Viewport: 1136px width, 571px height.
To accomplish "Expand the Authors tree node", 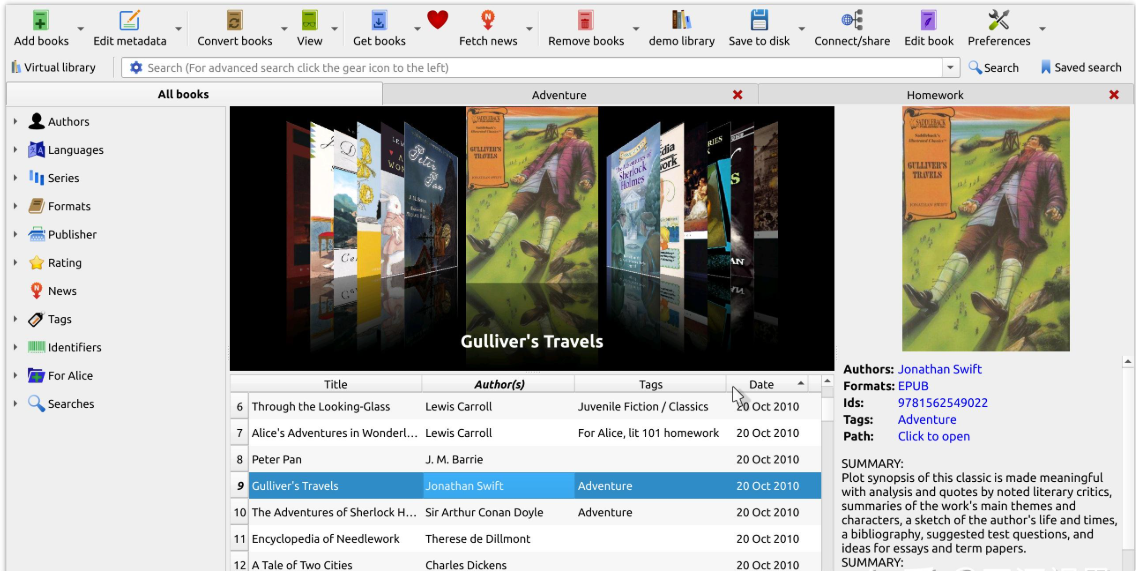I will [x=15, y=121].
